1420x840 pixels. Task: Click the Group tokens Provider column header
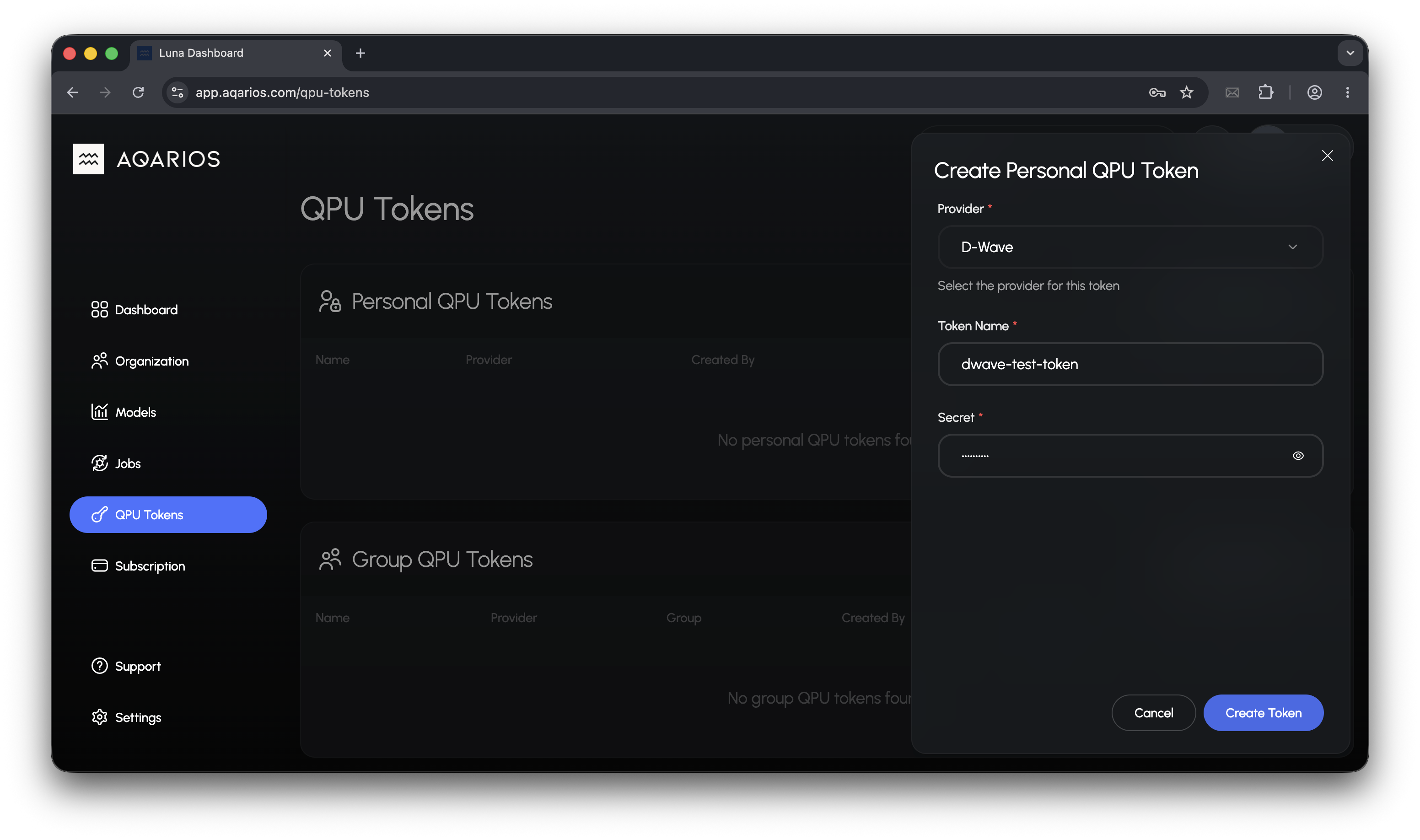pos(513,618)
